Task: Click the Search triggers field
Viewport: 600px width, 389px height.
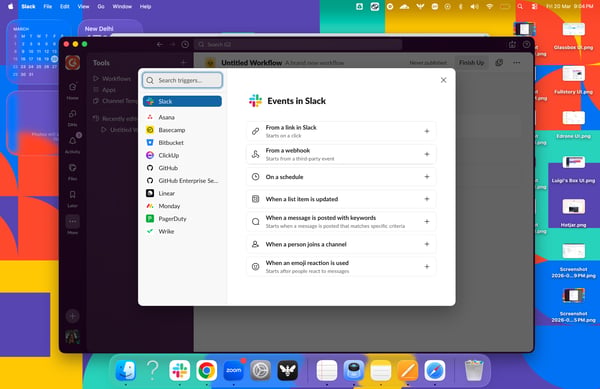Action: 182,80
